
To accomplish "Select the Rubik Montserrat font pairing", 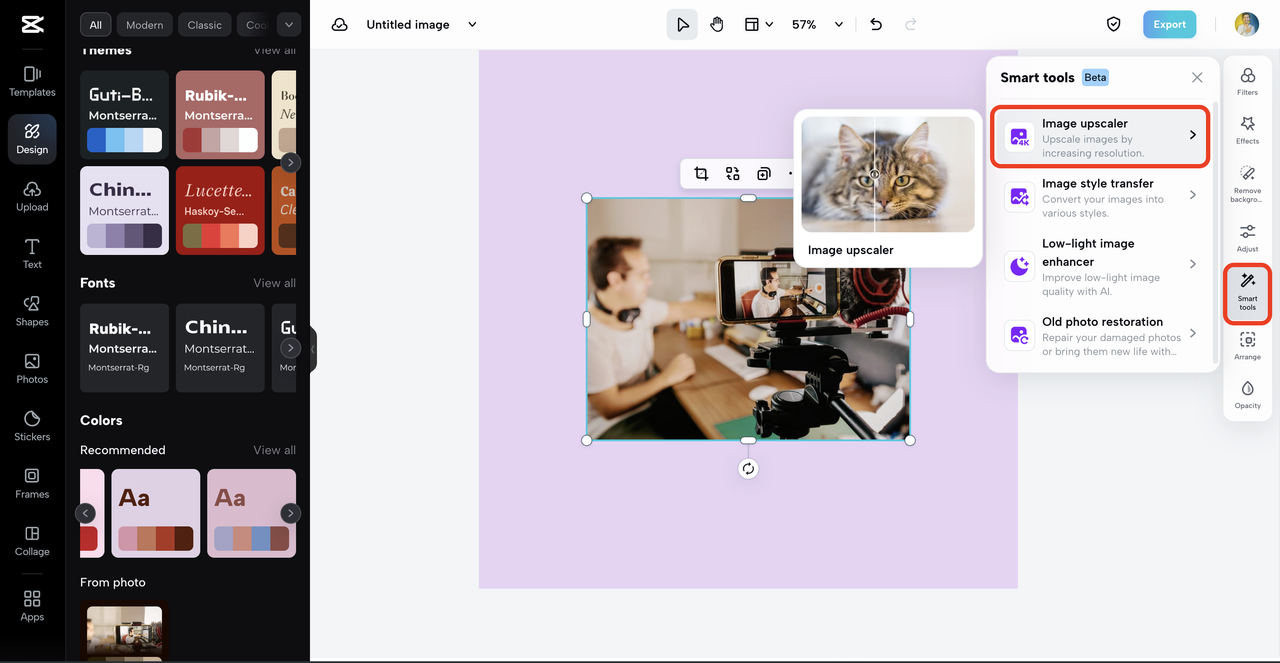I will tap(124, 348).
